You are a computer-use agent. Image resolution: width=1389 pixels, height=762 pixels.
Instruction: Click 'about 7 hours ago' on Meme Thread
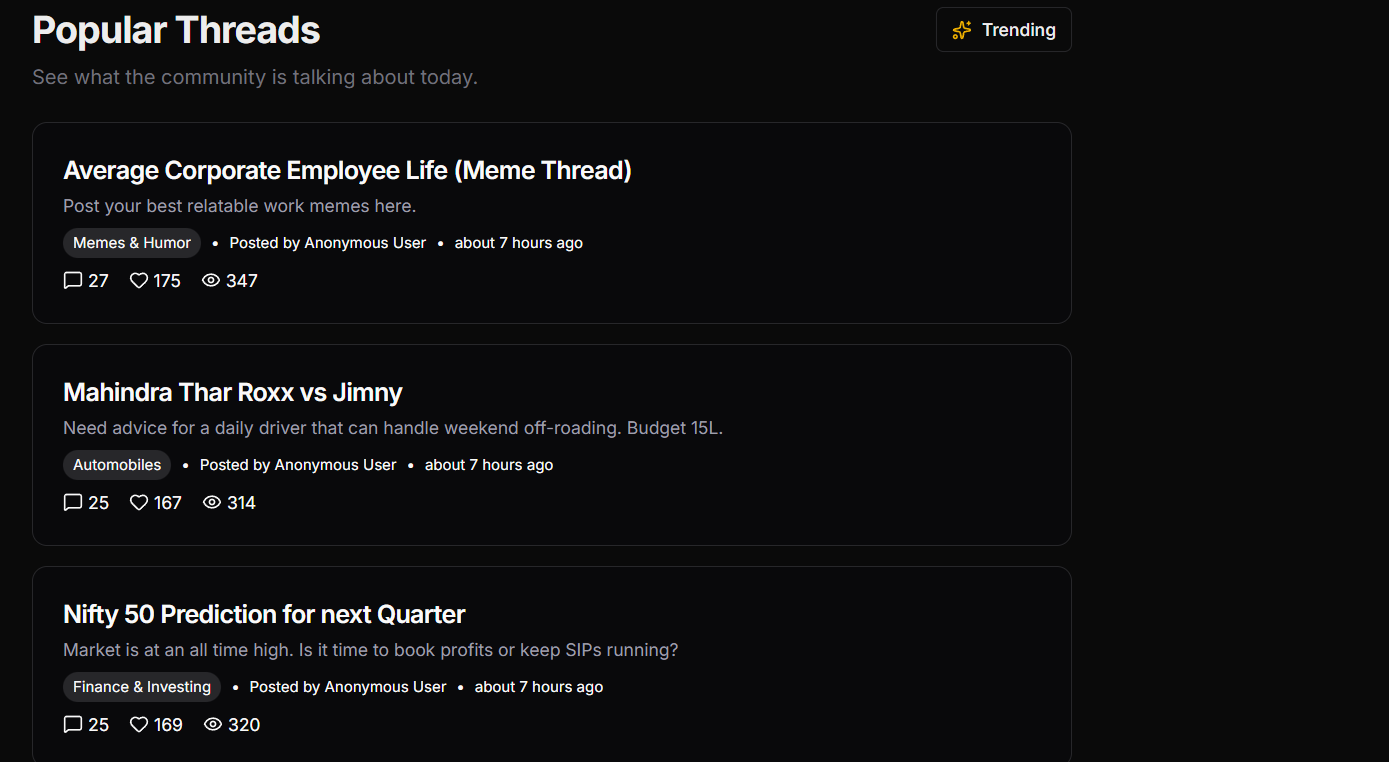tap(519, 243)
